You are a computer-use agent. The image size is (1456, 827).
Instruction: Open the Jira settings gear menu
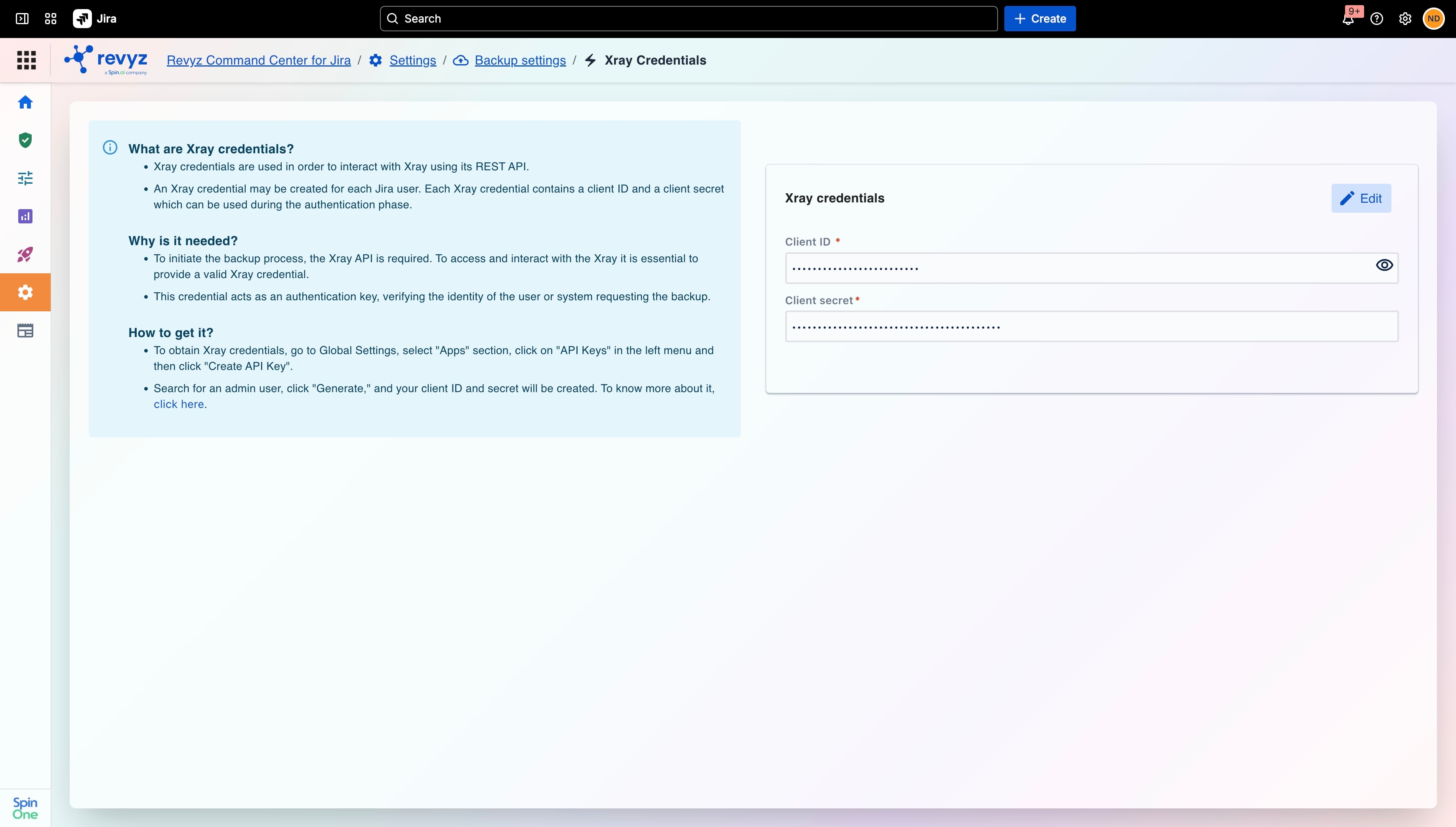coord(1405,19)
